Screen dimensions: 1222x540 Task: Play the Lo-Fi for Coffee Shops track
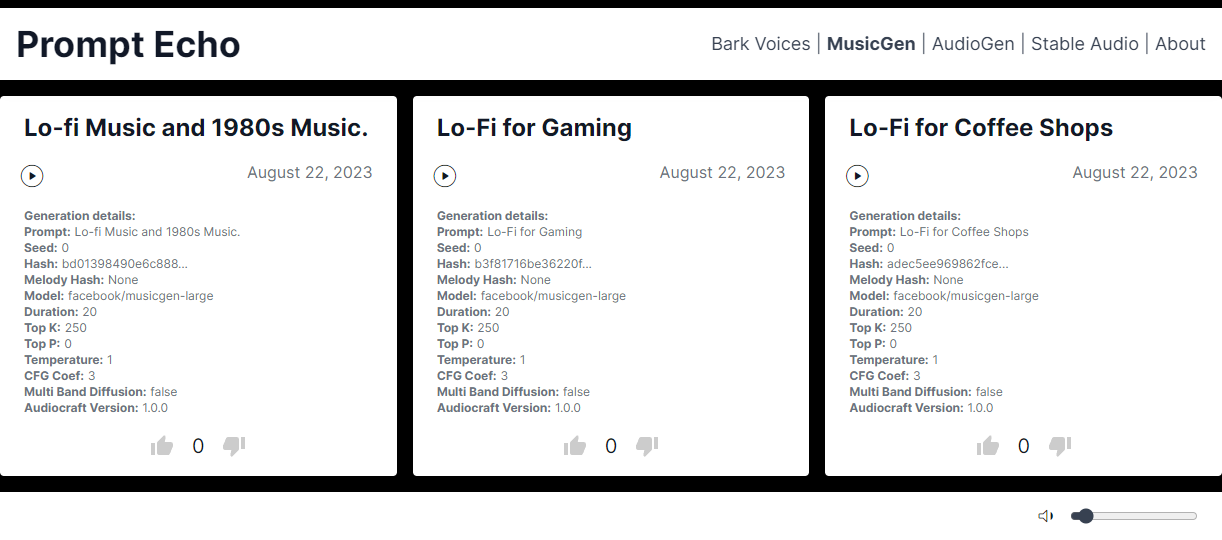point(857,176)
